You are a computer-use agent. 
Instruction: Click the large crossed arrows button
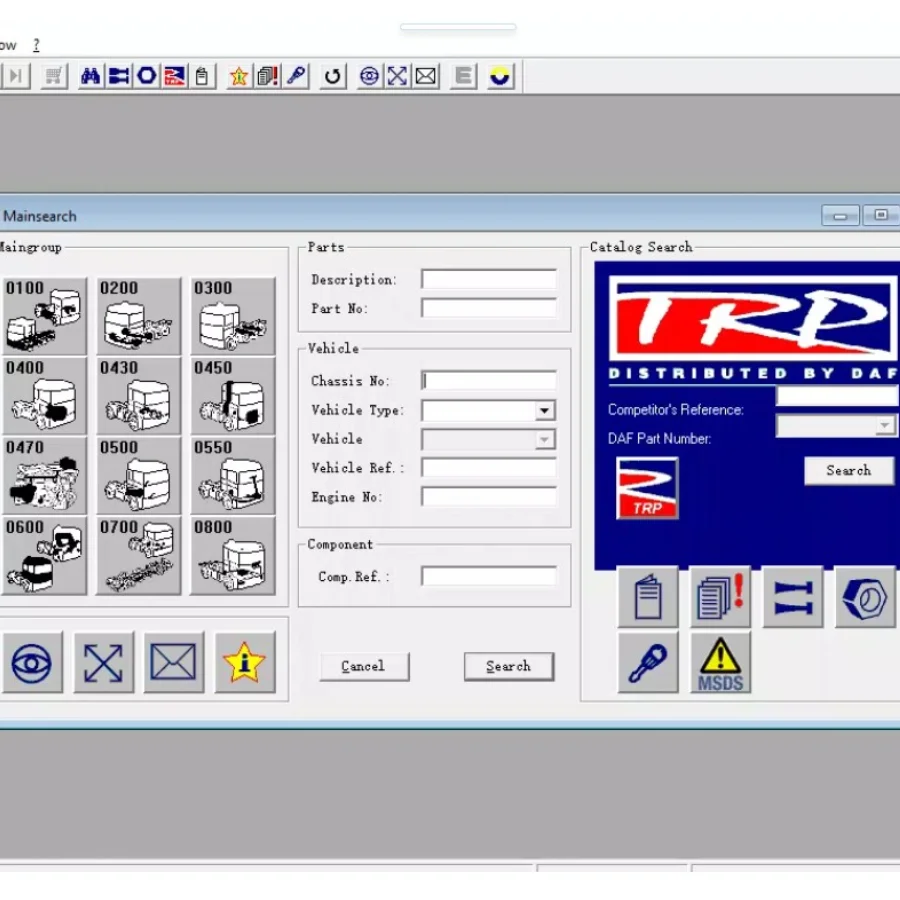[103, 663]
